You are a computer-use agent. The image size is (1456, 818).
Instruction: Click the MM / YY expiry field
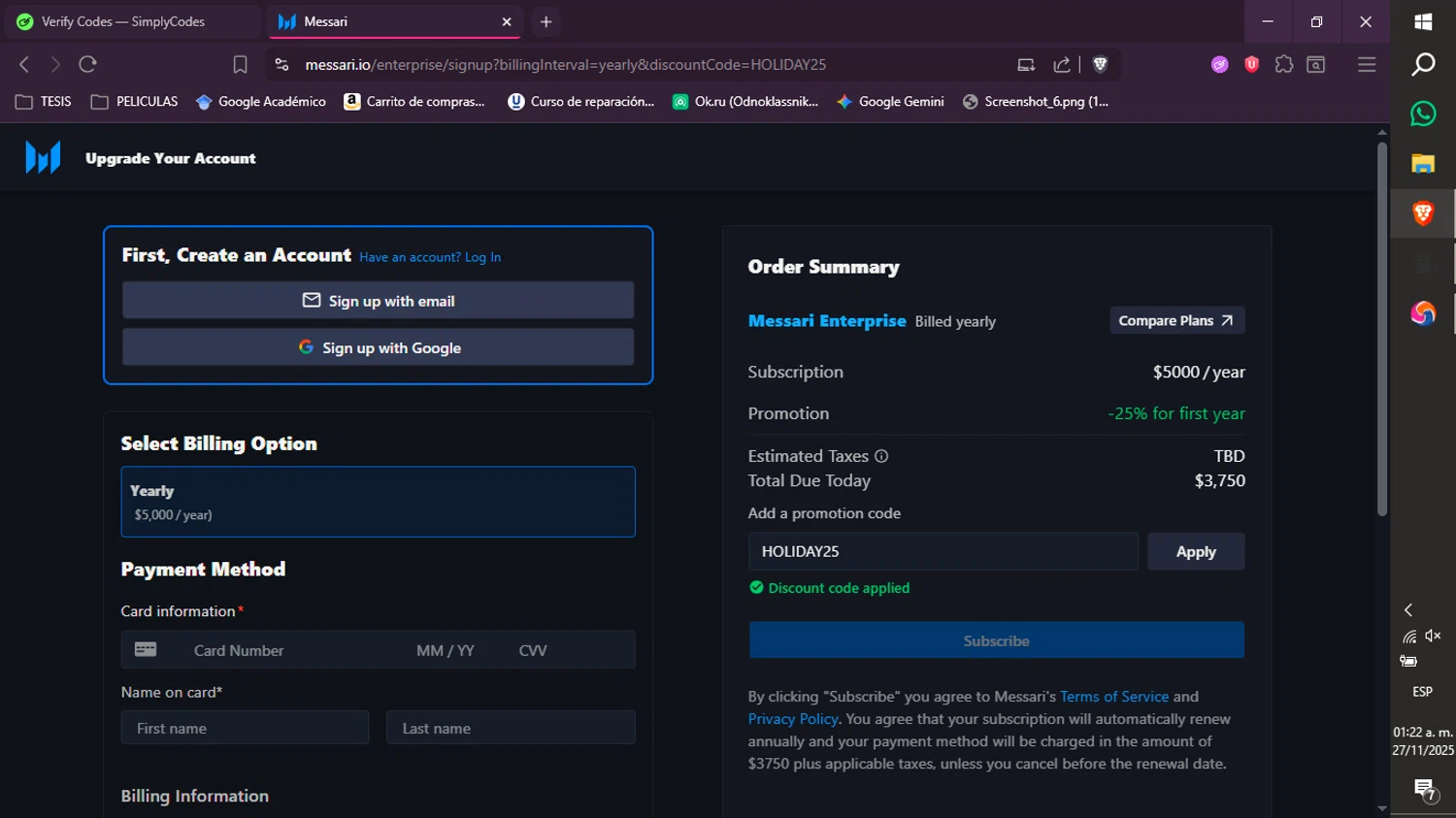point(446,650)
